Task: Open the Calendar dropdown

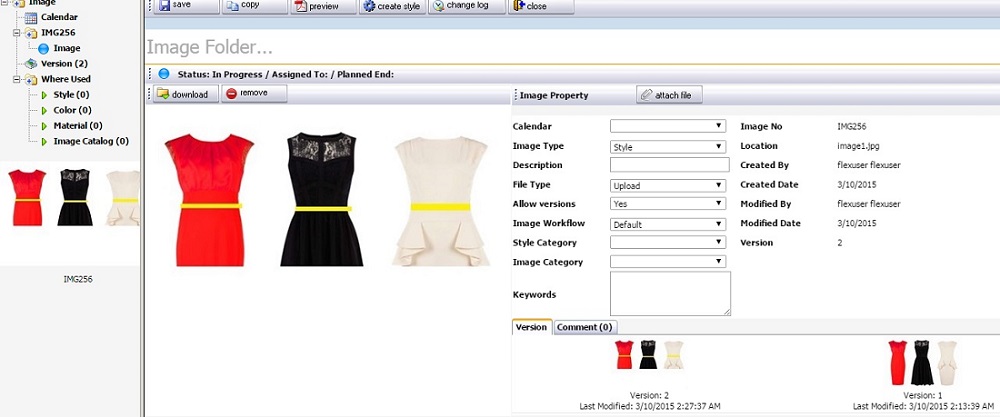Action: coord(668,126)
